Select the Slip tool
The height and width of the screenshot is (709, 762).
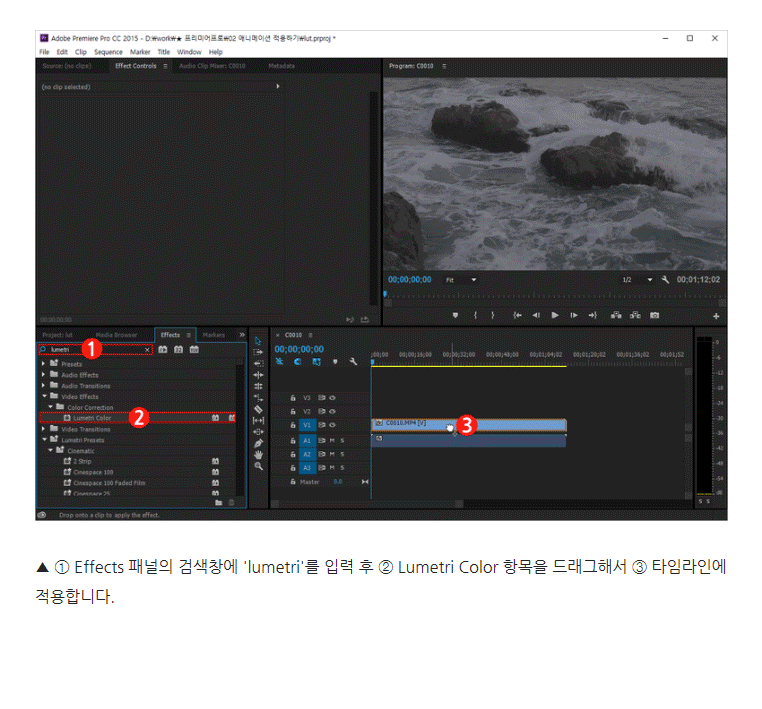[258, 420]
